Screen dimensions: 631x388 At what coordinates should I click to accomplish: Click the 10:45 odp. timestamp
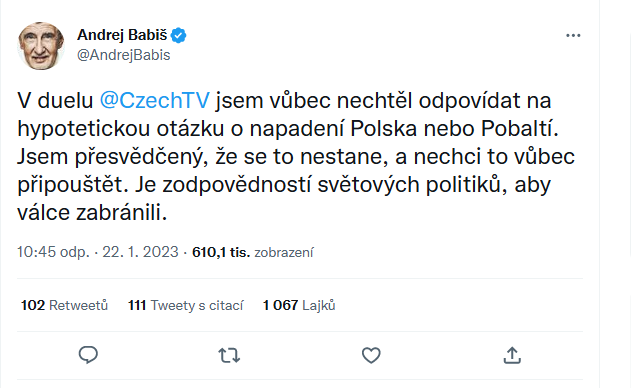53,252
